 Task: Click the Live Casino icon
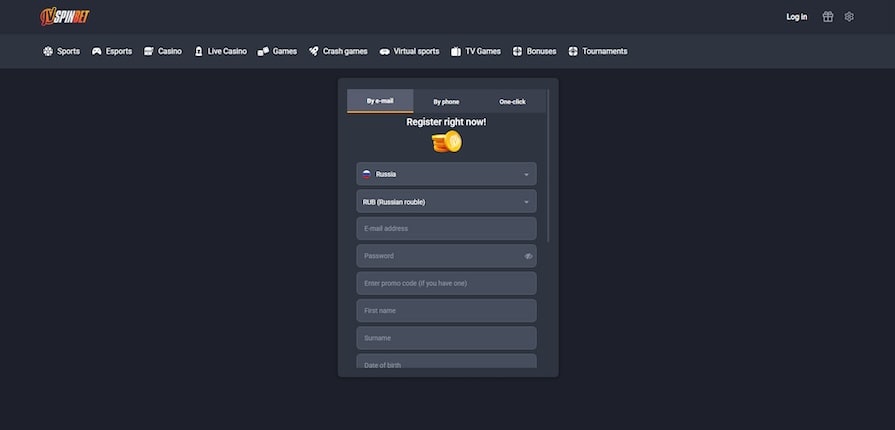point(199,51)
